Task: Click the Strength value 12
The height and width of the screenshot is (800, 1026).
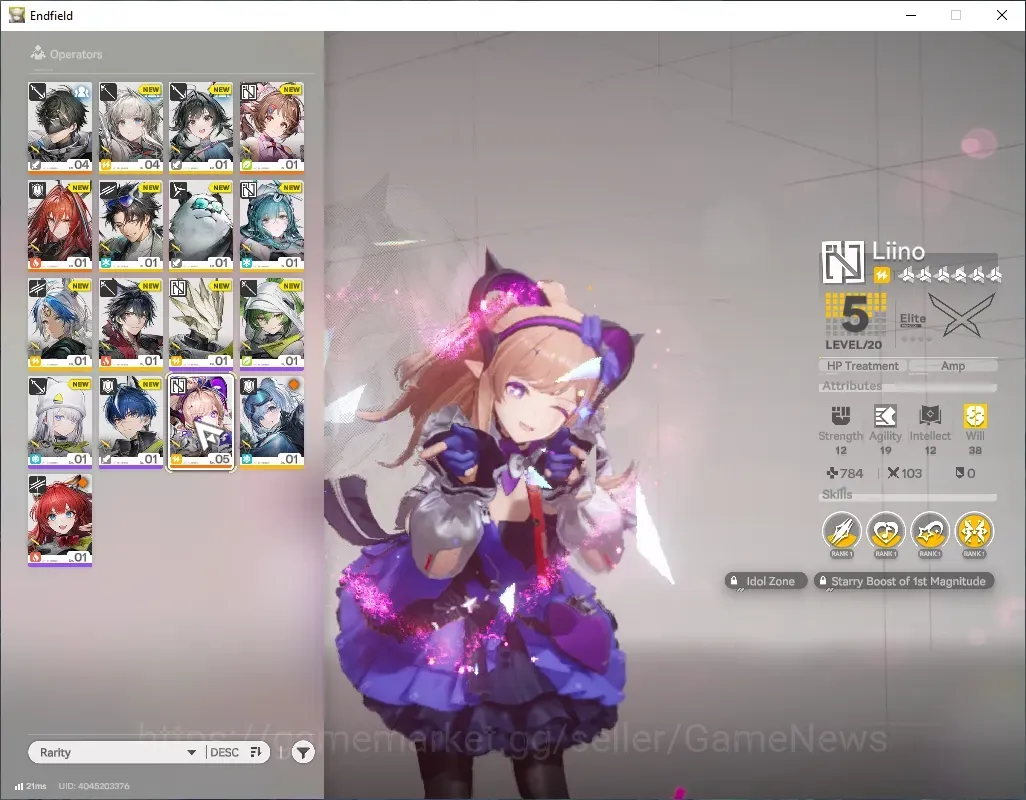Action: tap(841, 450)
